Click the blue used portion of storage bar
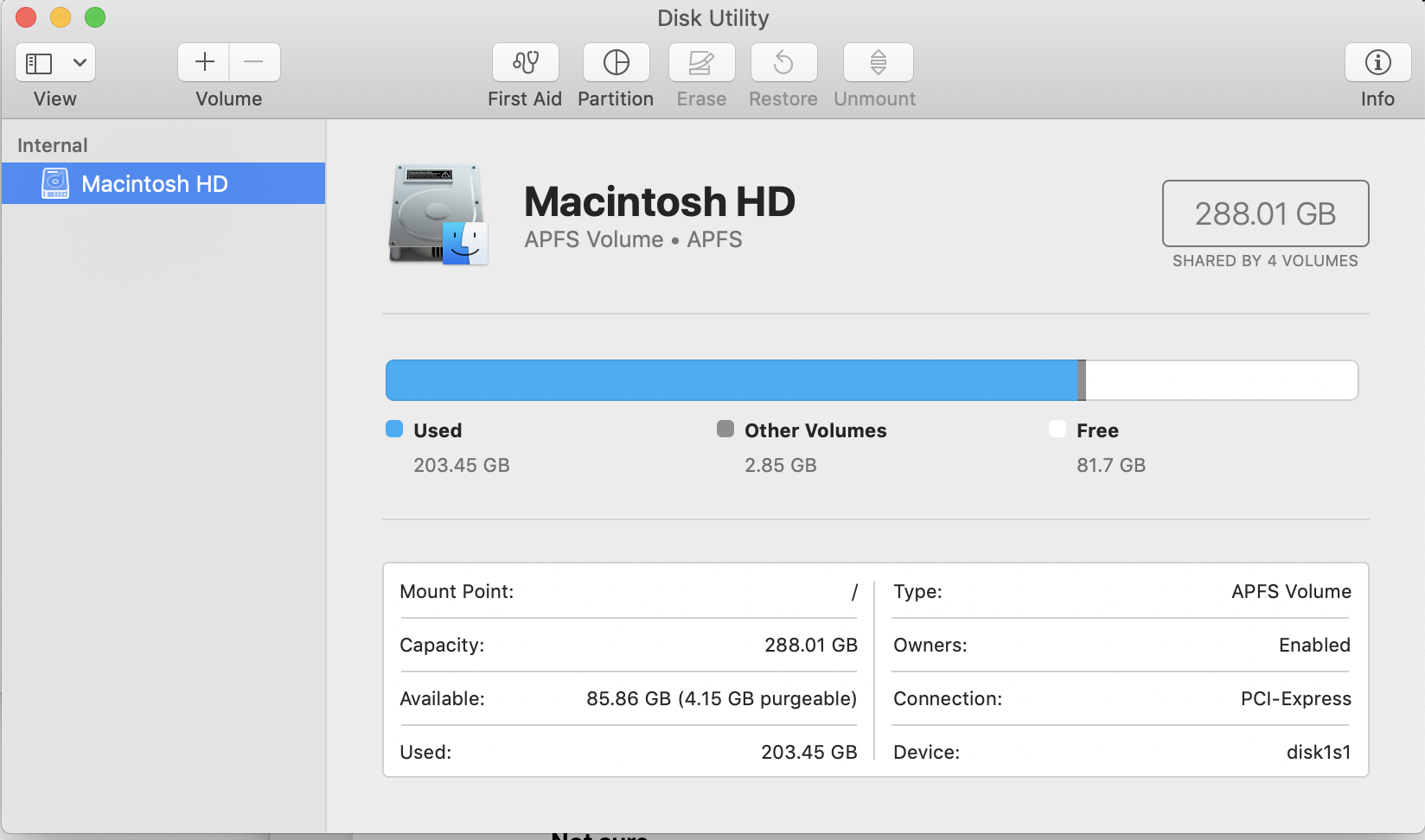 (732, 380)
